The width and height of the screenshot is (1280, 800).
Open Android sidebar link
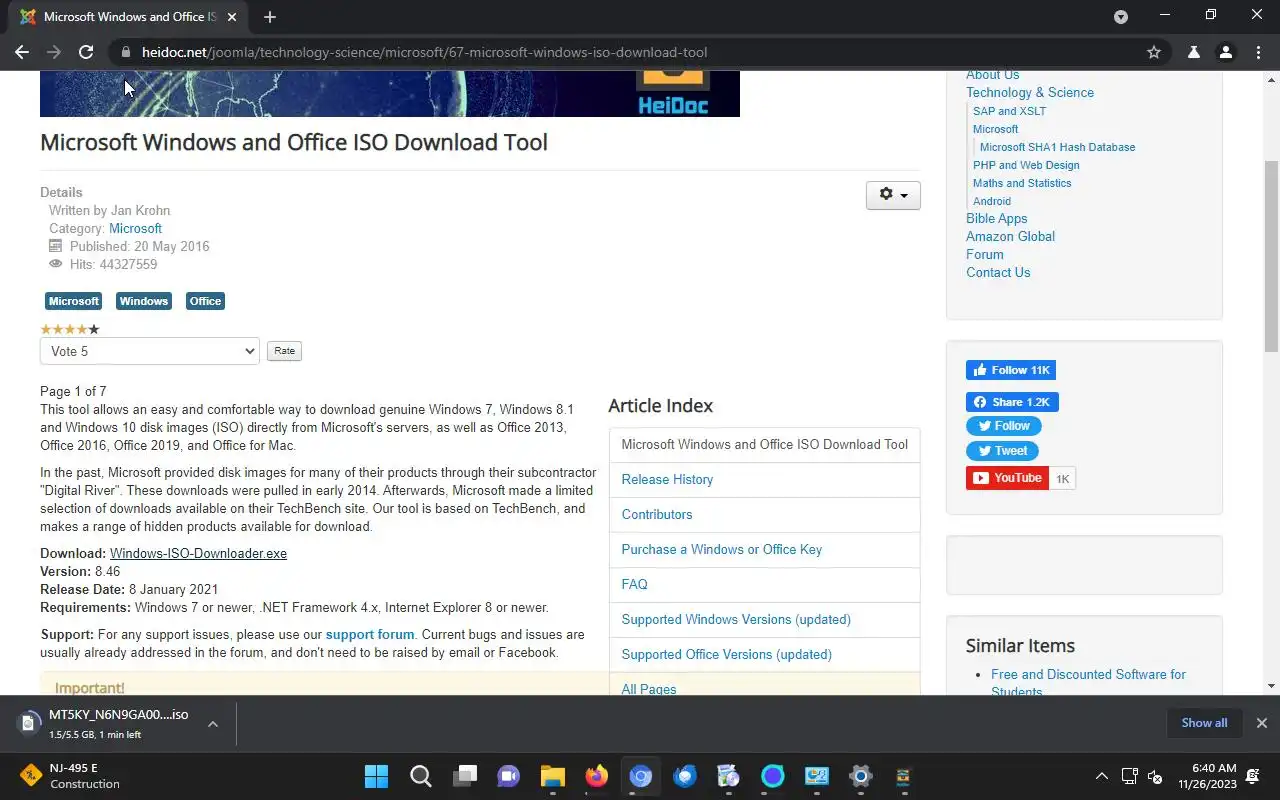coord(992,201)
